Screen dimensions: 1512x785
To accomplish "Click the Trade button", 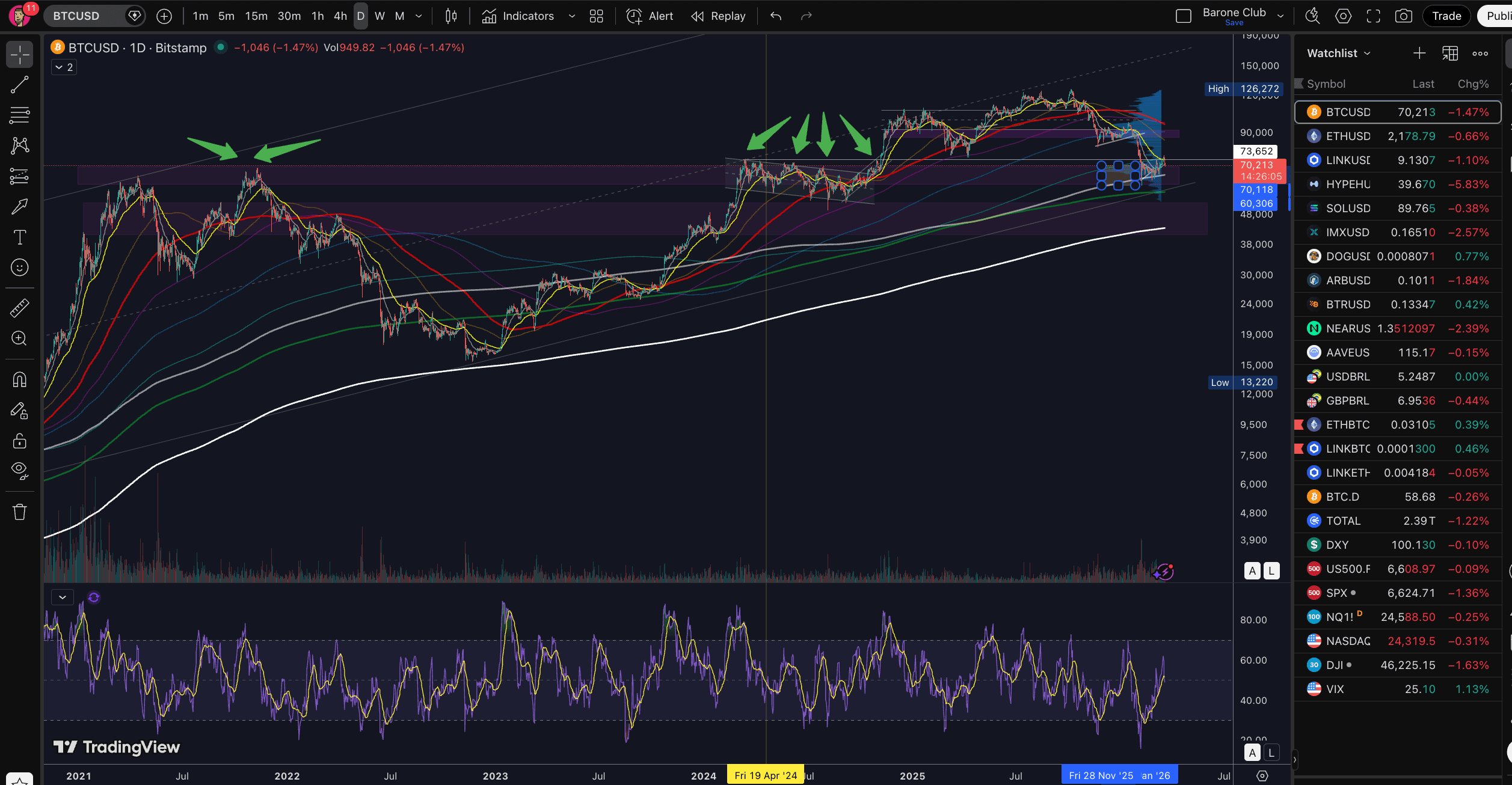I will coord(1446,16).
